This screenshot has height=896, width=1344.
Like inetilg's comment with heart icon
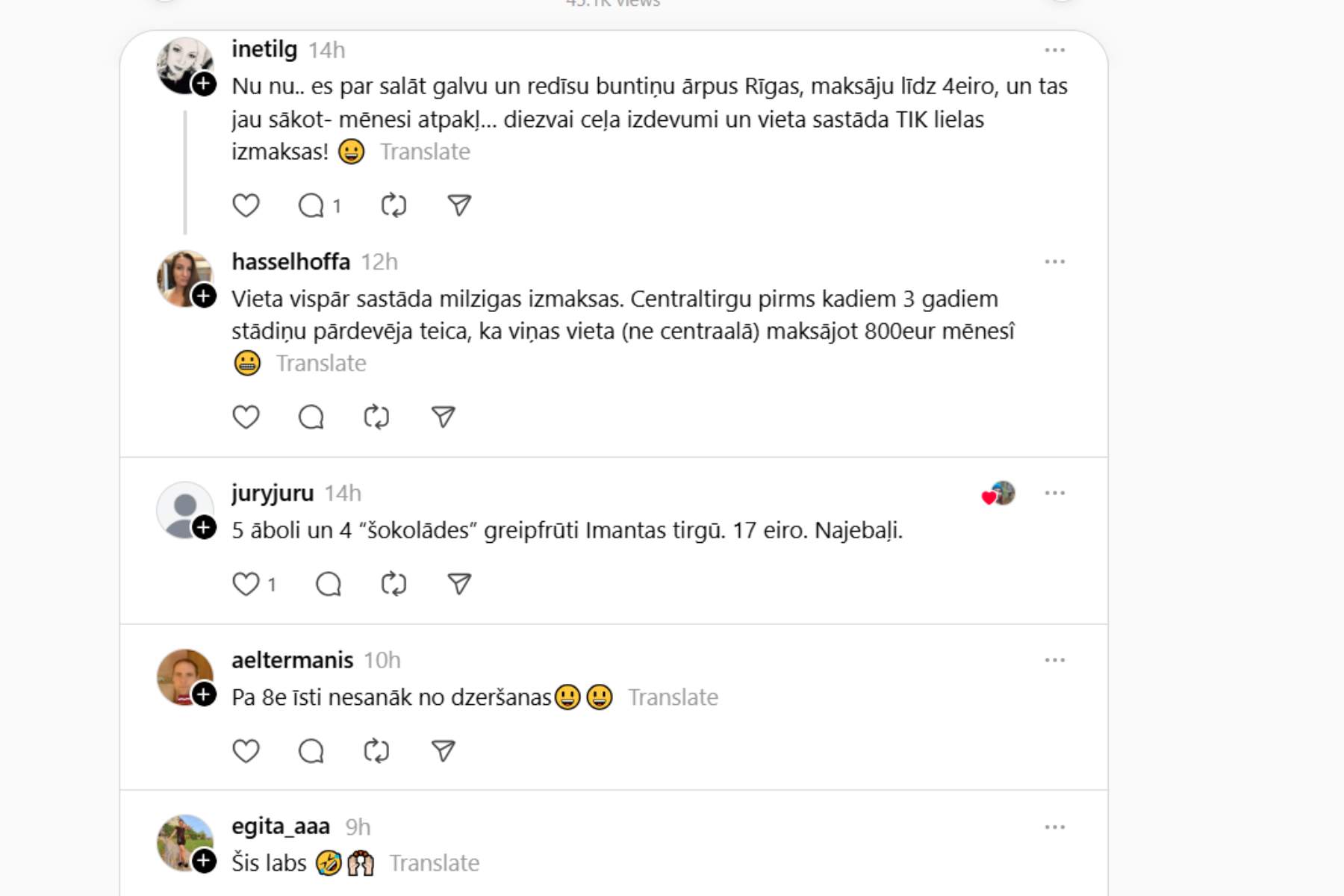pyautogui.click(x=246, y=205)
